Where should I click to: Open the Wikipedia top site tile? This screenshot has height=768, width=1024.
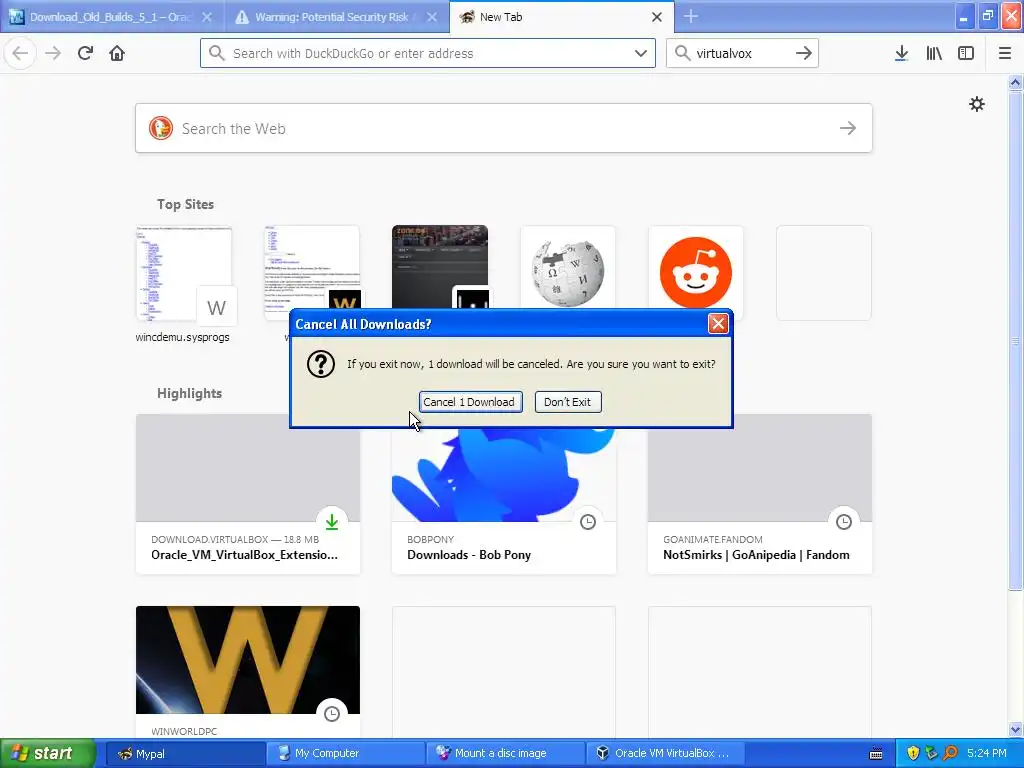coord(568,273)
